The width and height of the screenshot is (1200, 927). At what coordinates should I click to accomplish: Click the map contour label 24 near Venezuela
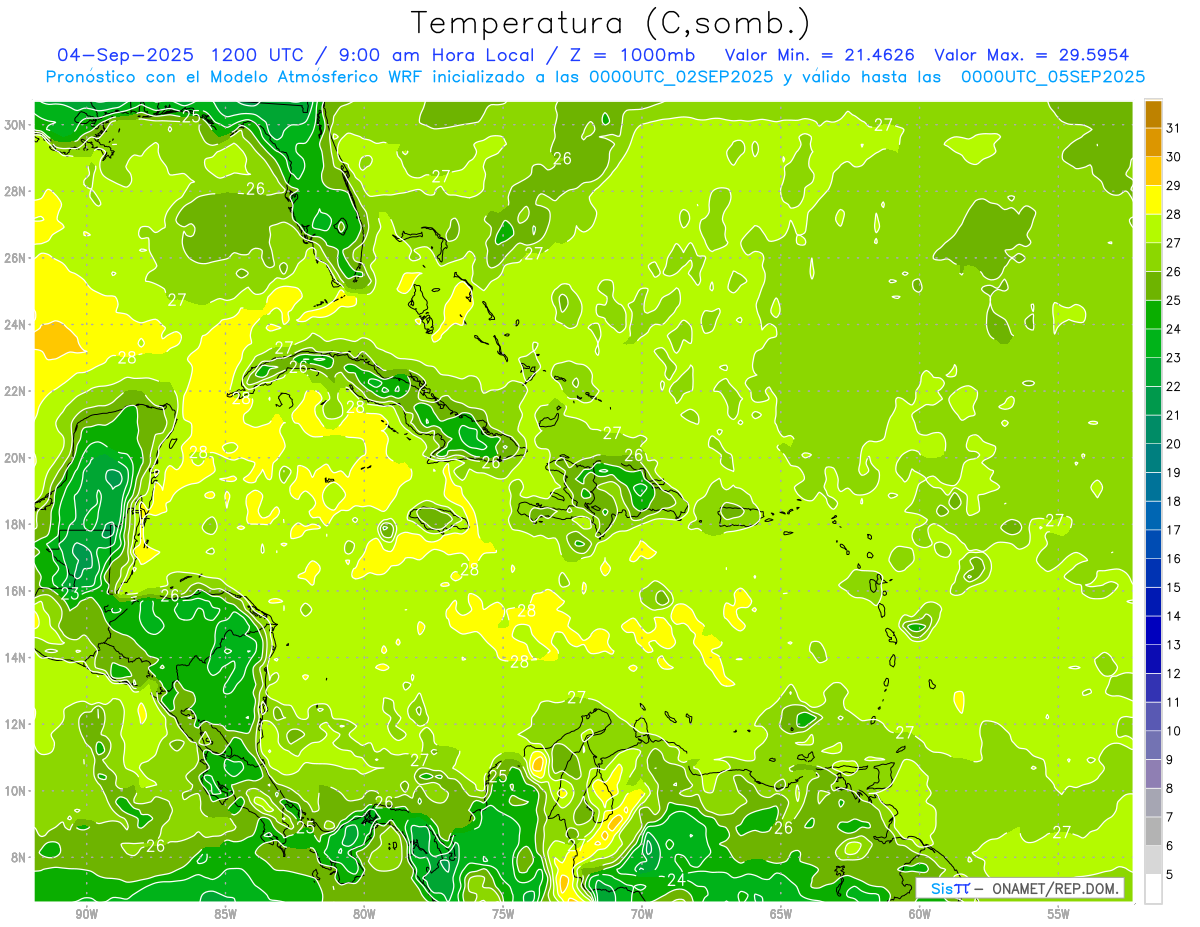click(676, 880)
